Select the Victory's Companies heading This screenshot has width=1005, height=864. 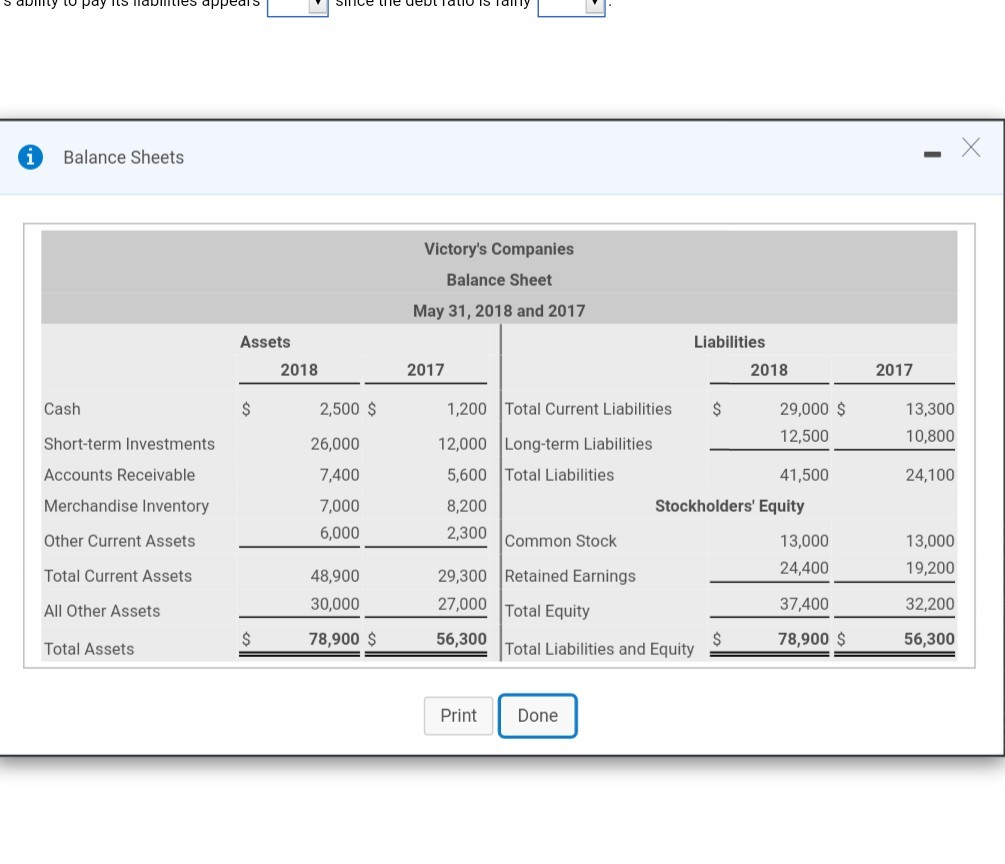499,249
